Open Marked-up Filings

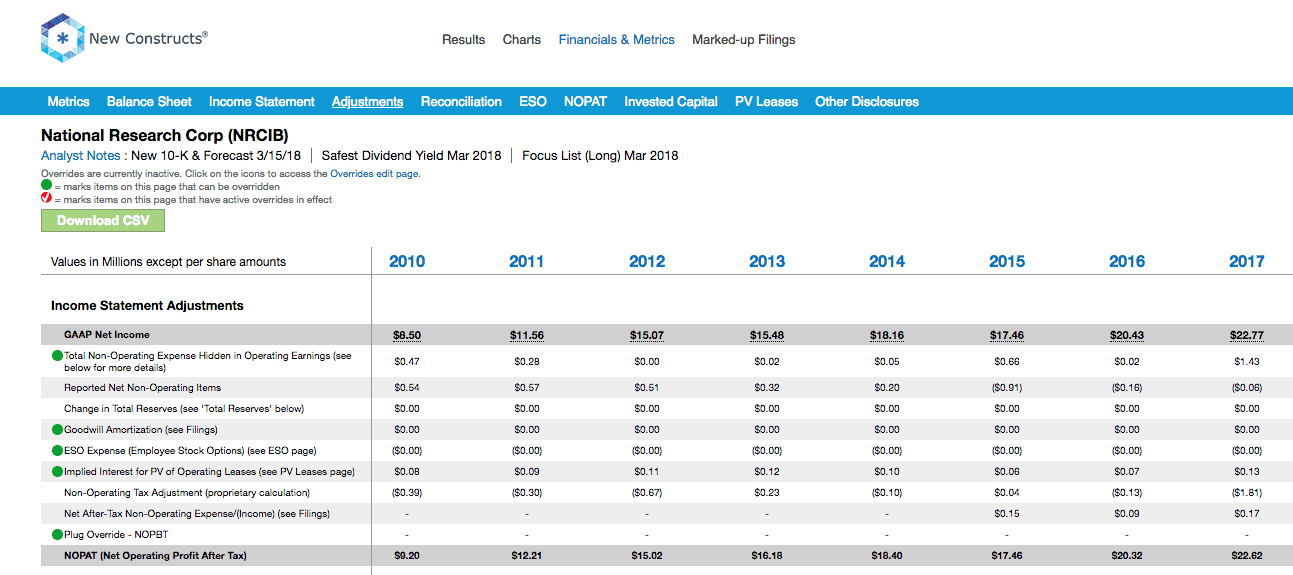click(x=744, y=40)
